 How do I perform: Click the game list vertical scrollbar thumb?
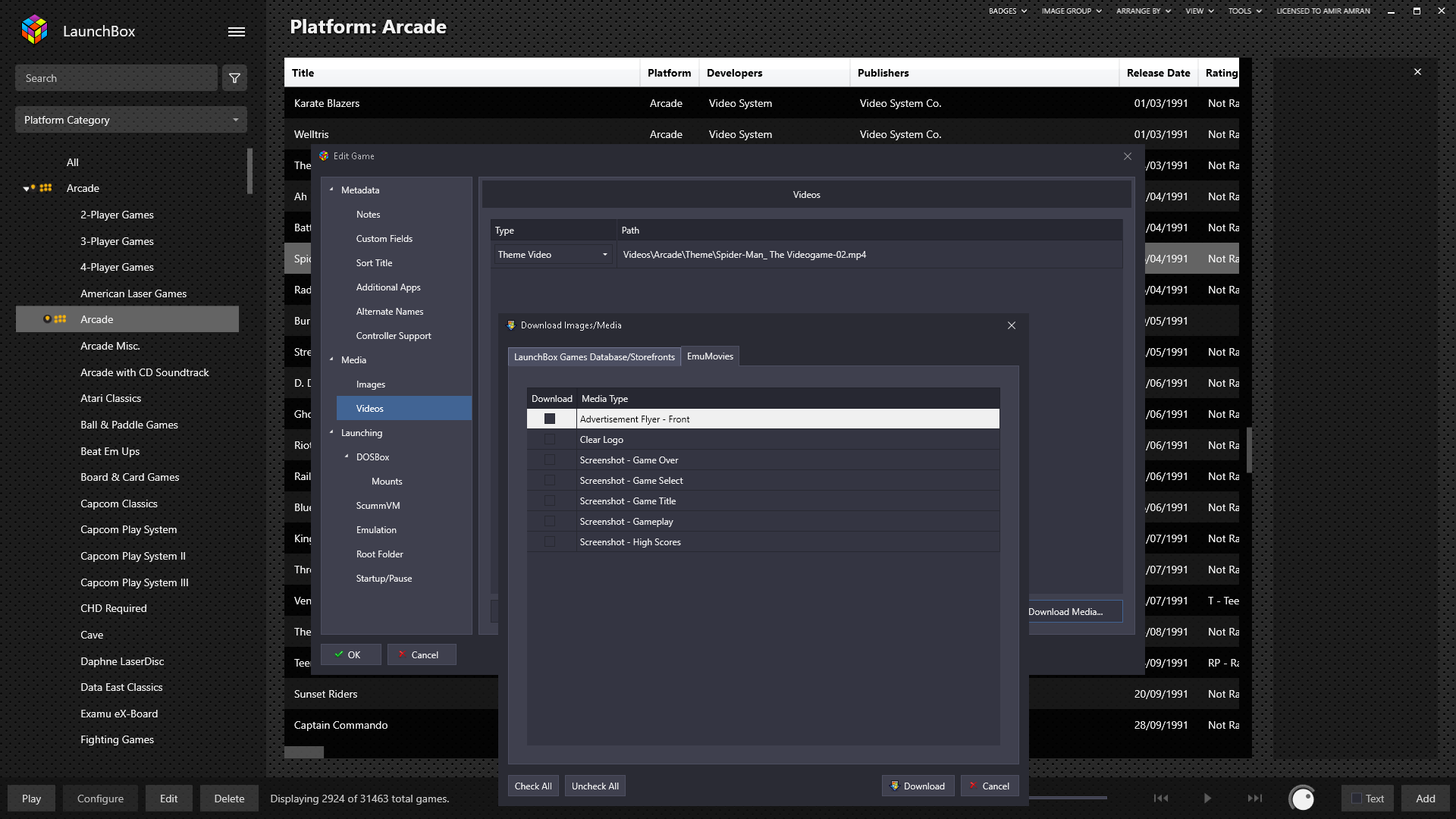click(x=1248, y=450)
